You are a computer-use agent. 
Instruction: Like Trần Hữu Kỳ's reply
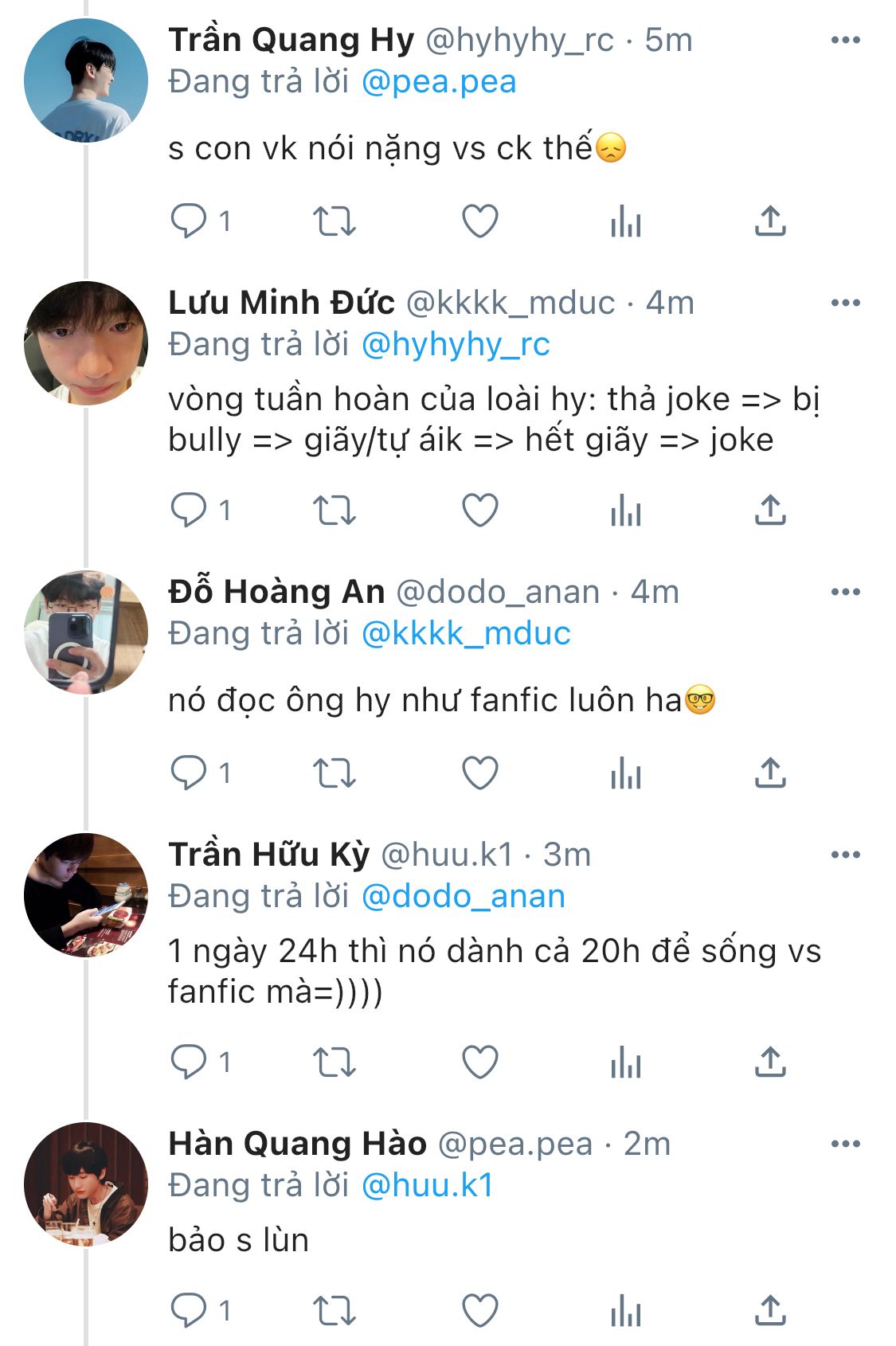click(x=480, y=1062)
